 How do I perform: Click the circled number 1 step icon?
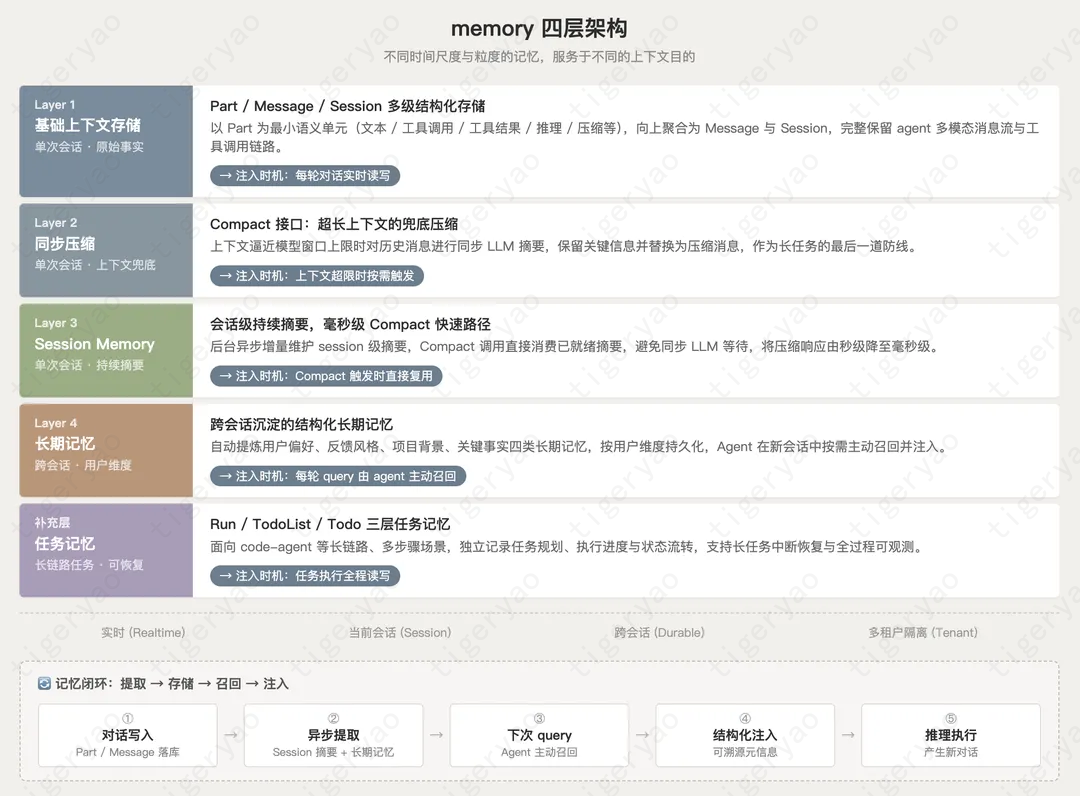click(127, 718)
